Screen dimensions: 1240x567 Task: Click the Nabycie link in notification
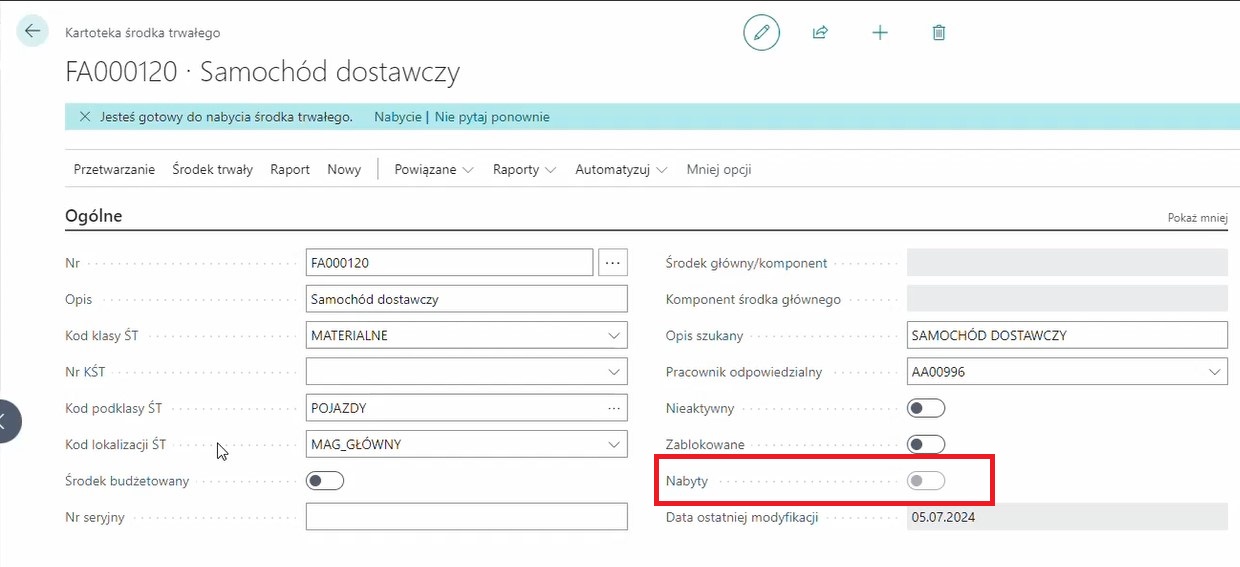click(398, 117)
